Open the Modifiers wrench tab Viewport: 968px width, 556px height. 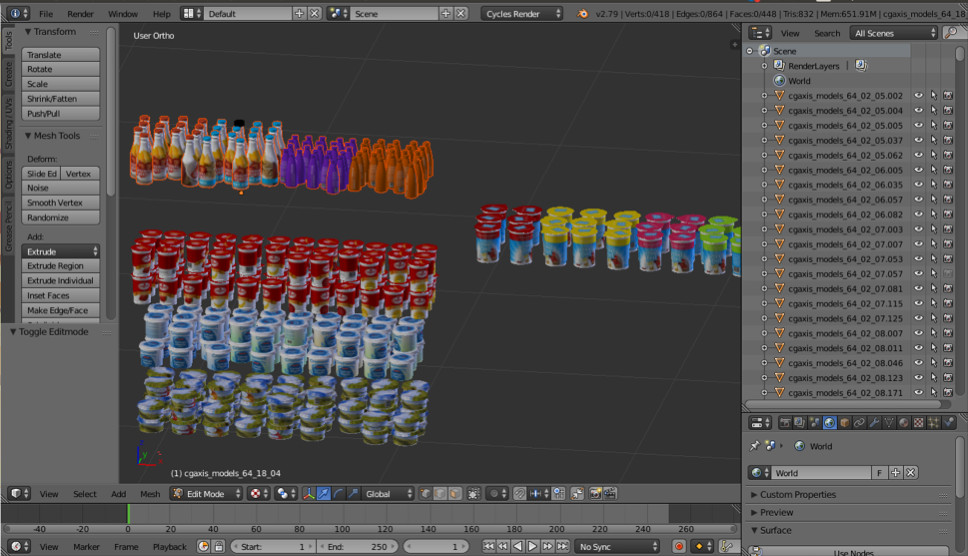click(x=875, y=423)
